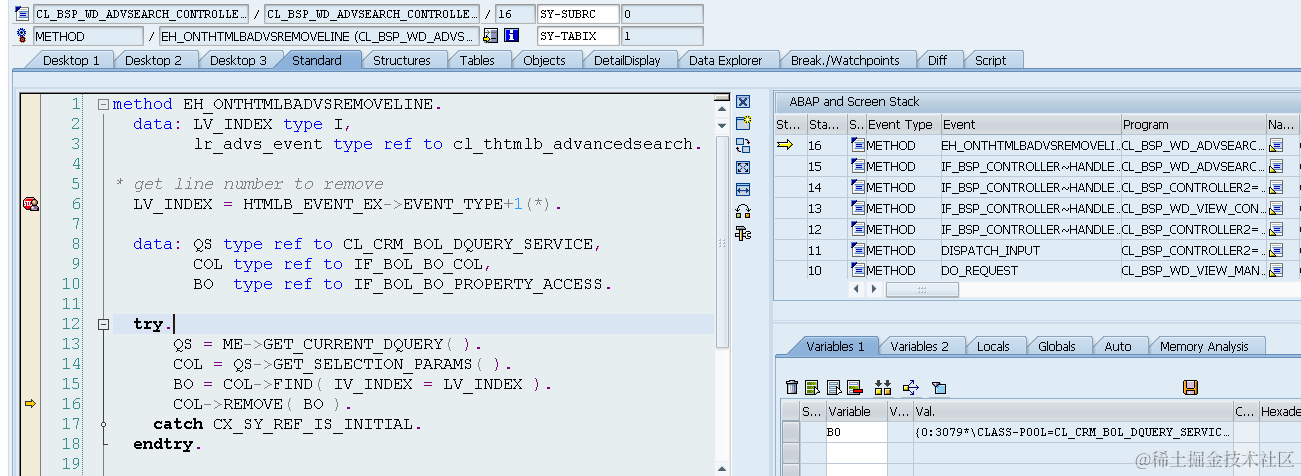
Task: Click the line number 16 field in header
Action: pyautogui.click(x=515, y=14)
